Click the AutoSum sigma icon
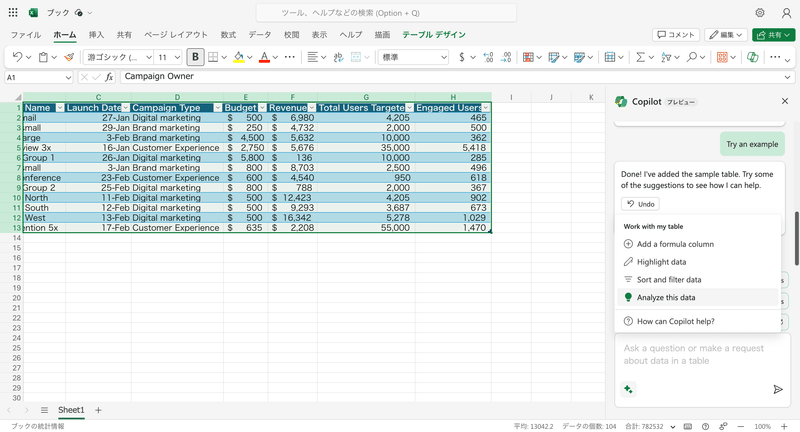800x432 pixels. [x=640, y=57]
